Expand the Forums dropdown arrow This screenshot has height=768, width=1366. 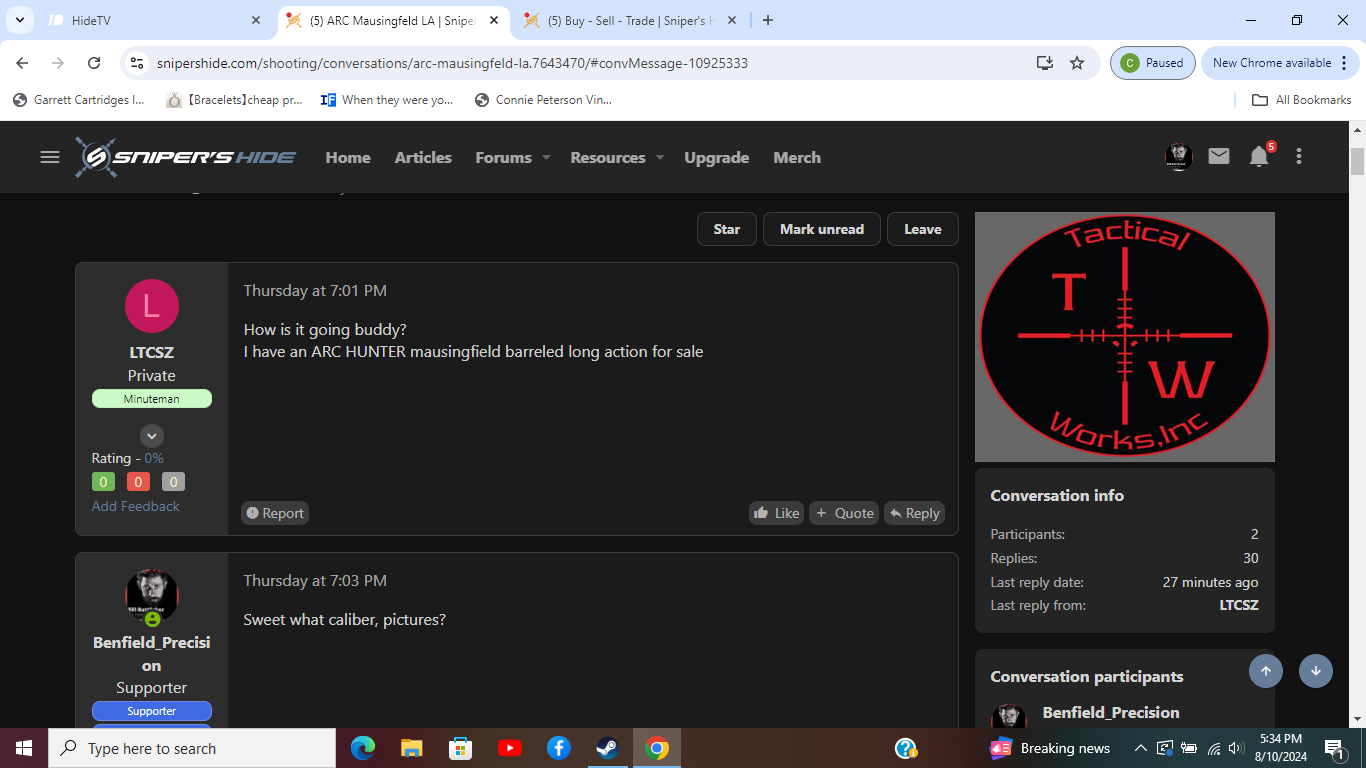pyautogui.click(x=546, y=158)
